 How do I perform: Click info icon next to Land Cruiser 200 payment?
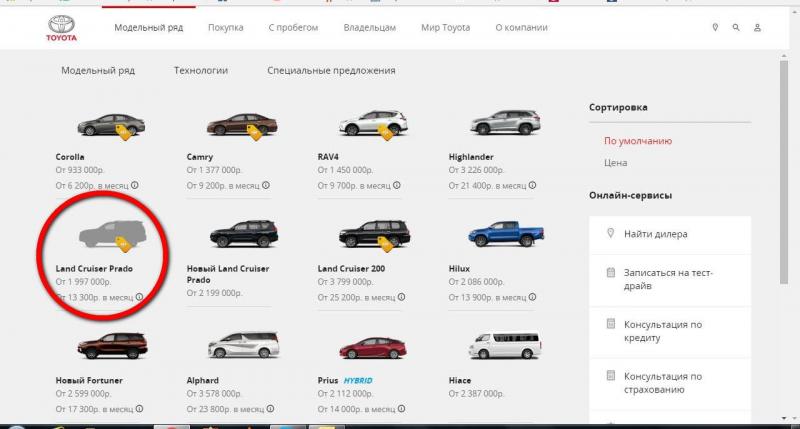click(x=402, y=297)
